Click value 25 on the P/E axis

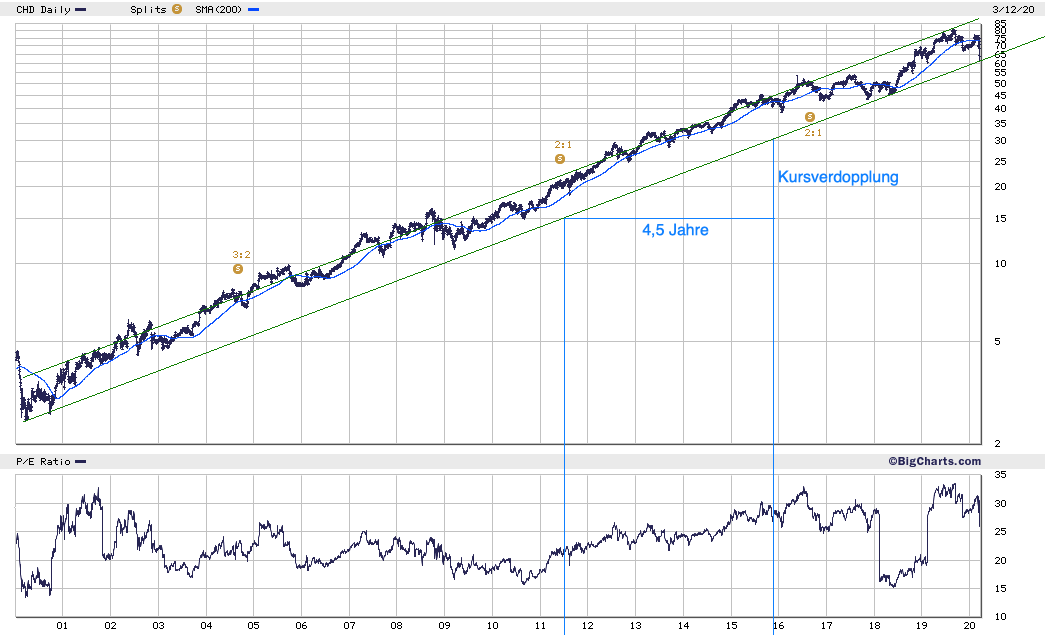click(1000, 532)
